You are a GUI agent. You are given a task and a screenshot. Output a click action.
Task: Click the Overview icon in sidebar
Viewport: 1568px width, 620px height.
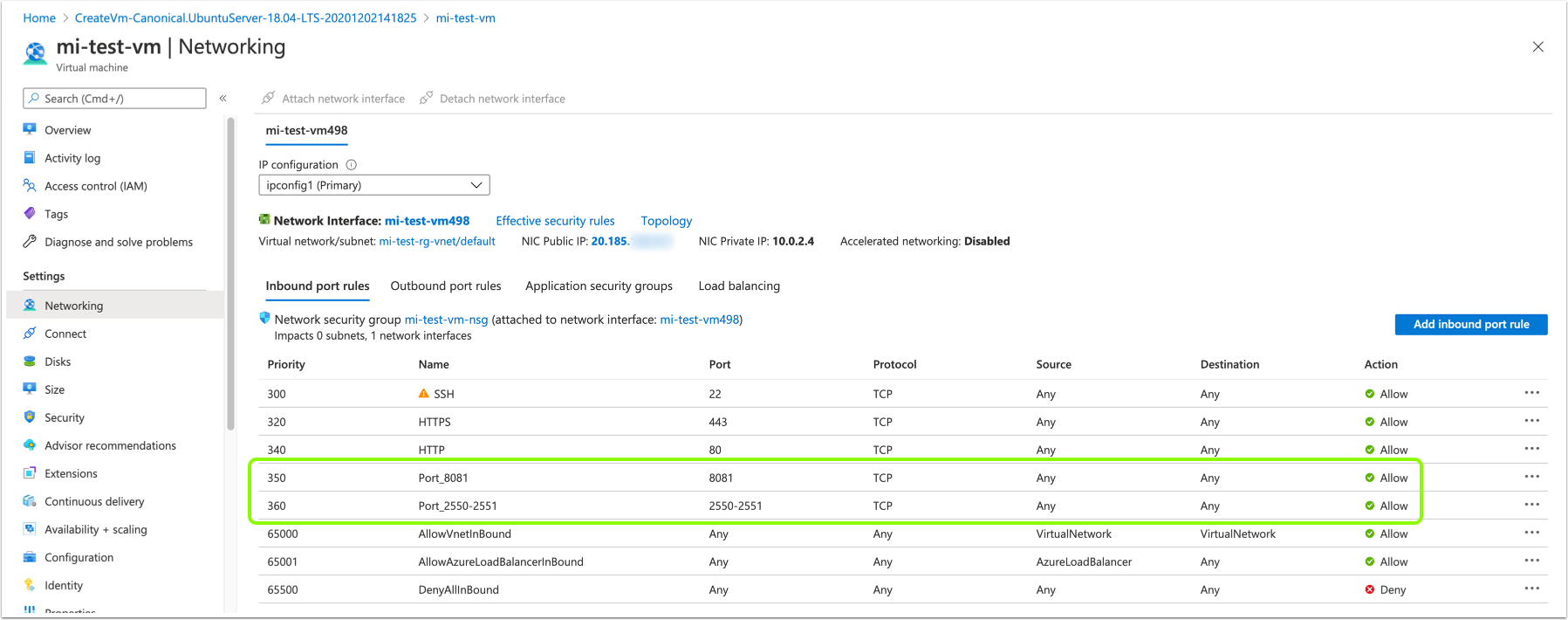coord(30,129)
